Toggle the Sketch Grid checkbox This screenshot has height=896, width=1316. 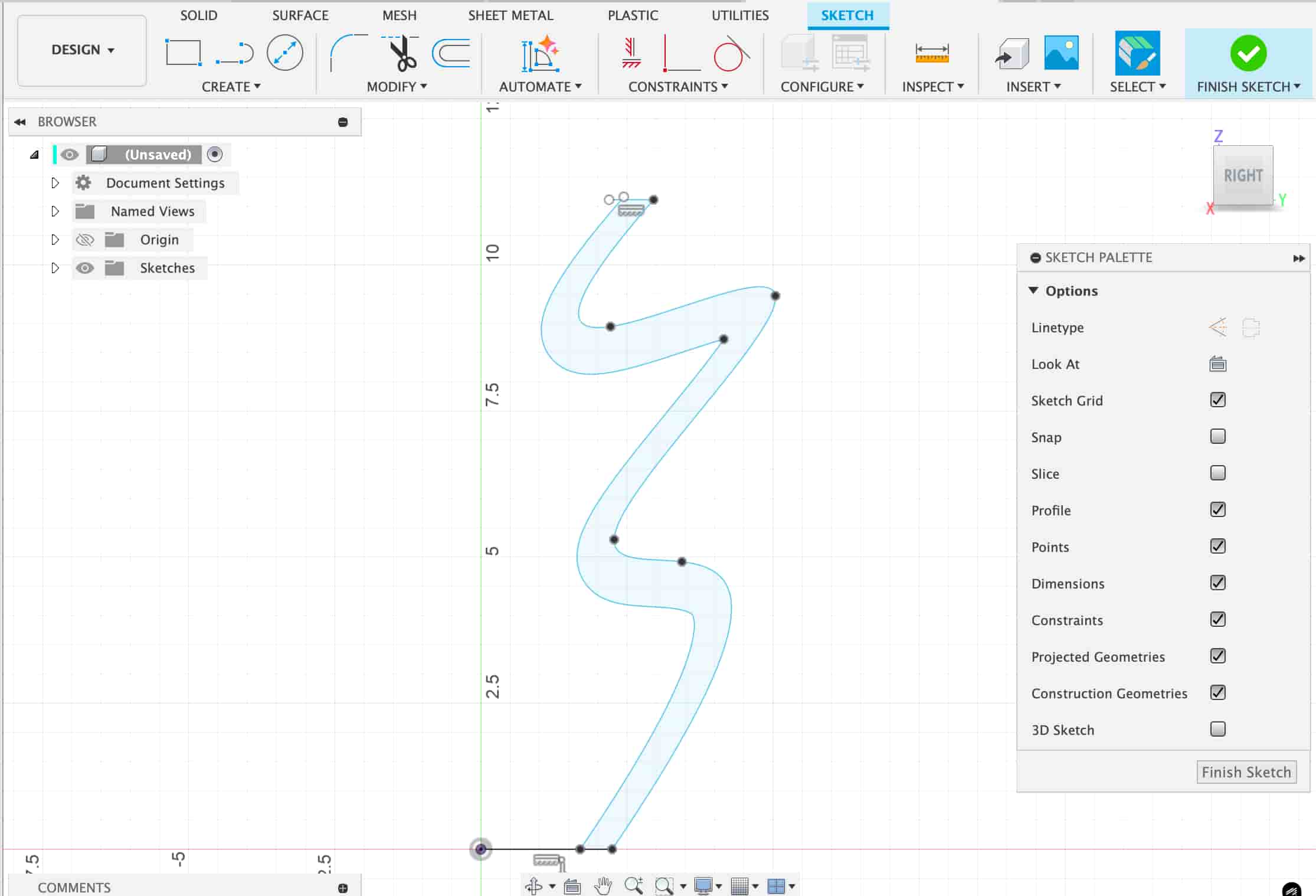pos(1217,400)
